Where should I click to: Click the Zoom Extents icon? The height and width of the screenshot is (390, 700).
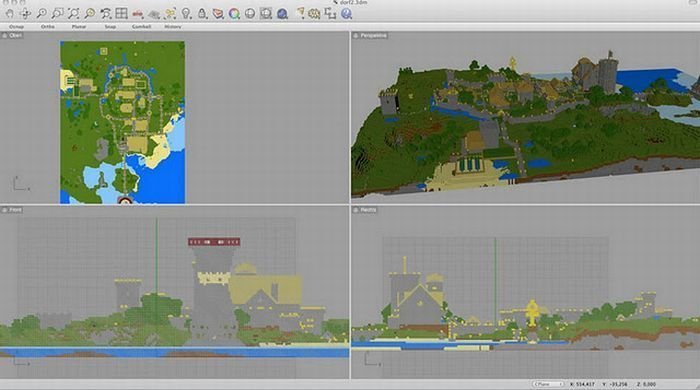(74, 14)
